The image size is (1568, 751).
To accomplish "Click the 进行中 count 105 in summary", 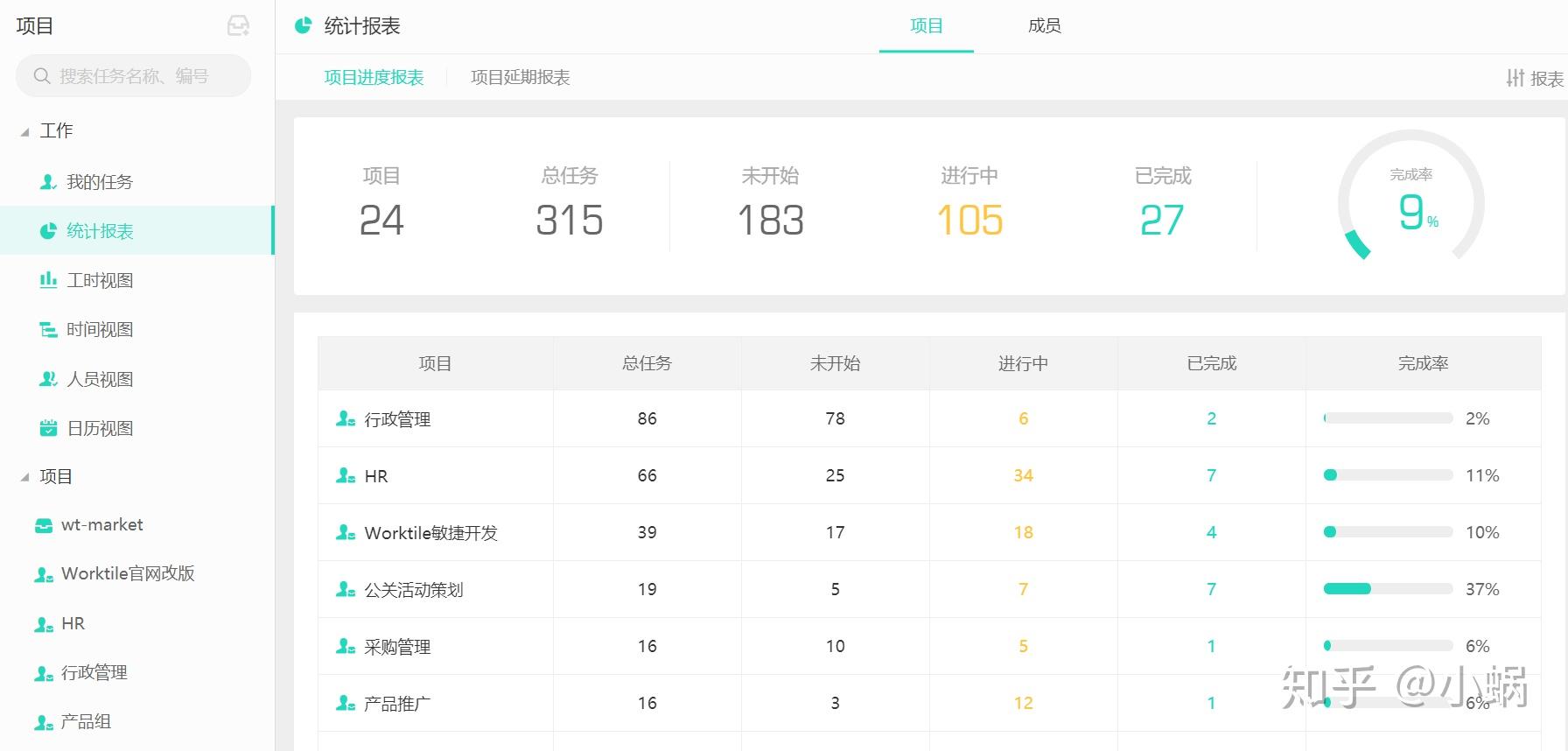I will pos(969,221).
